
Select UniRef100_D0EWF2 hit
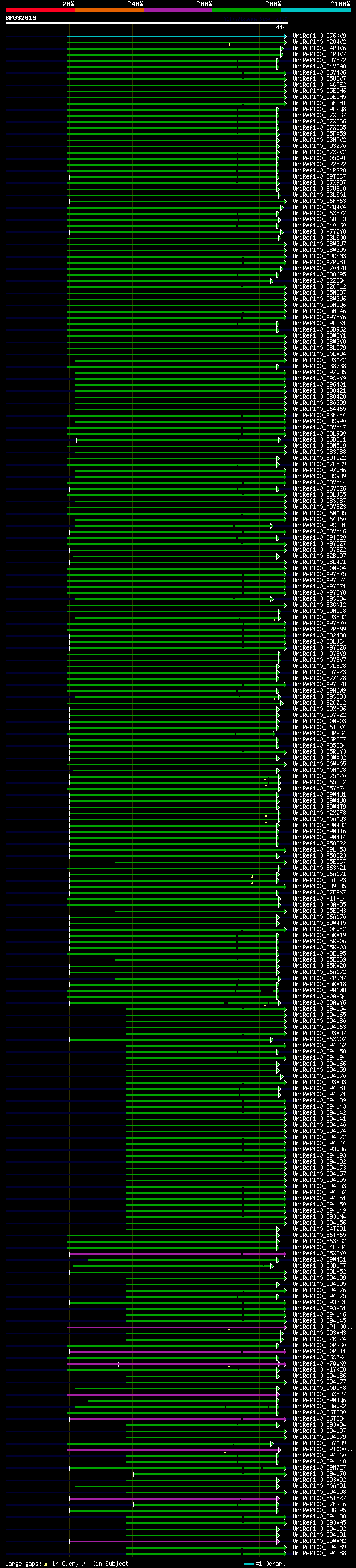(x=319, y=929)
